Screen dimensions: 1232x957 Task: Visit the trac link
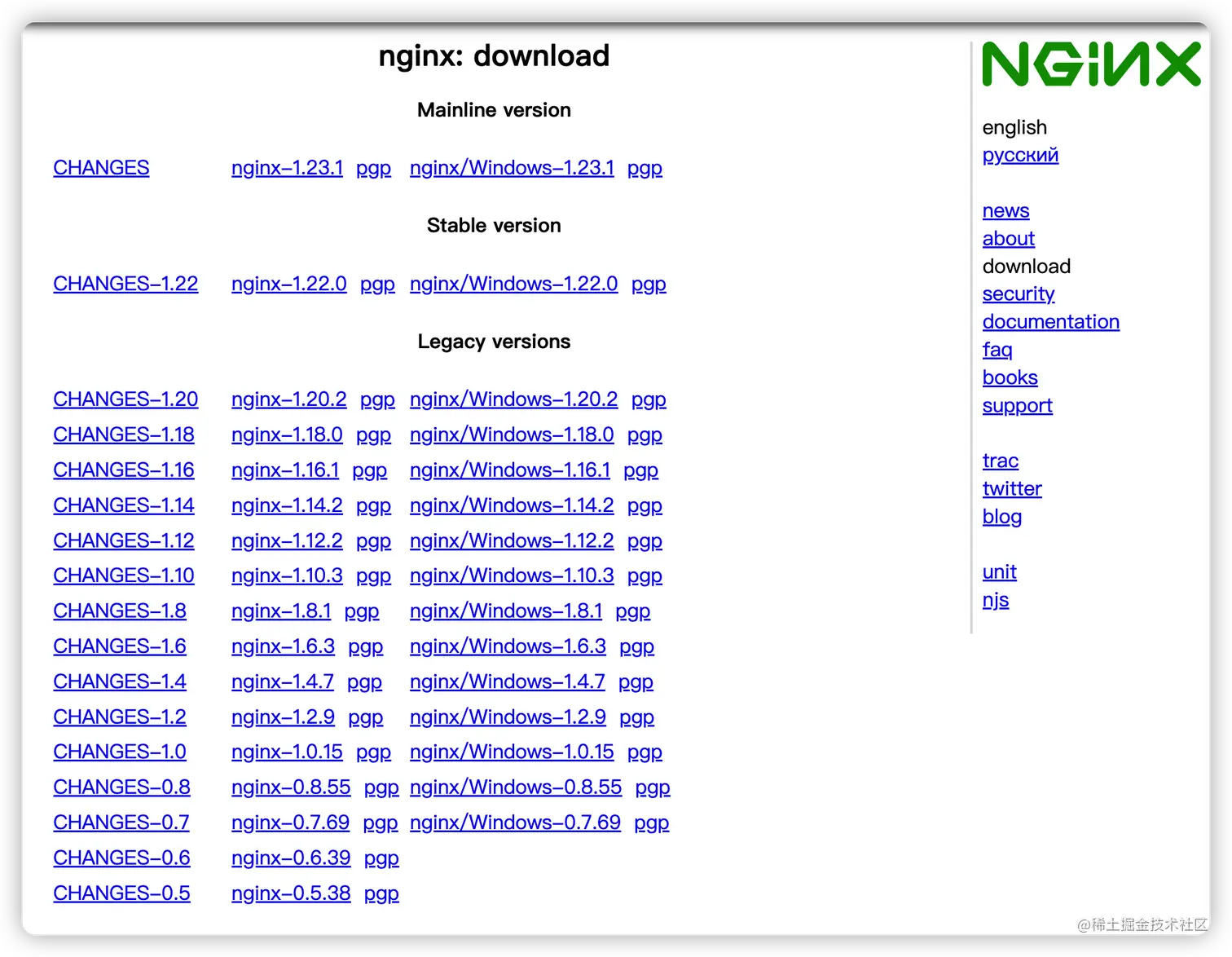pos(1000,461)
